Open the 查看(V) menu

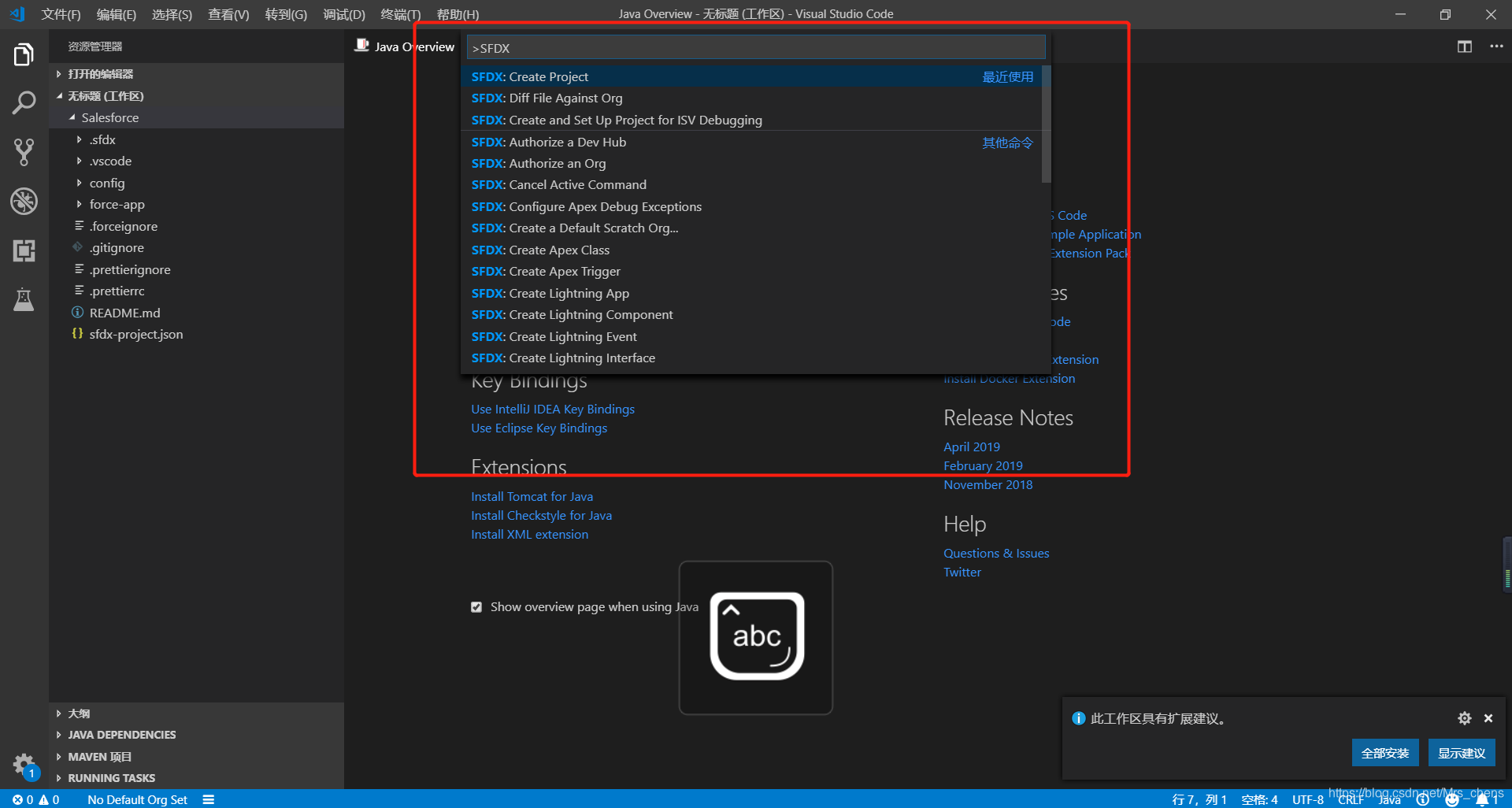coord(228,14)
